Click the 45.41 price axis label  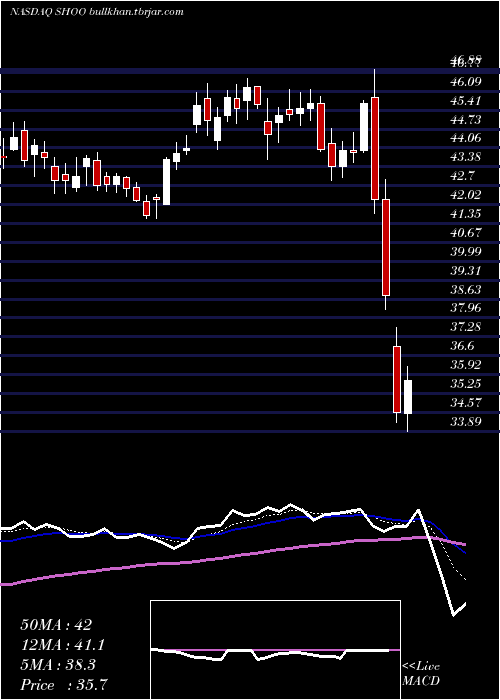466,100
